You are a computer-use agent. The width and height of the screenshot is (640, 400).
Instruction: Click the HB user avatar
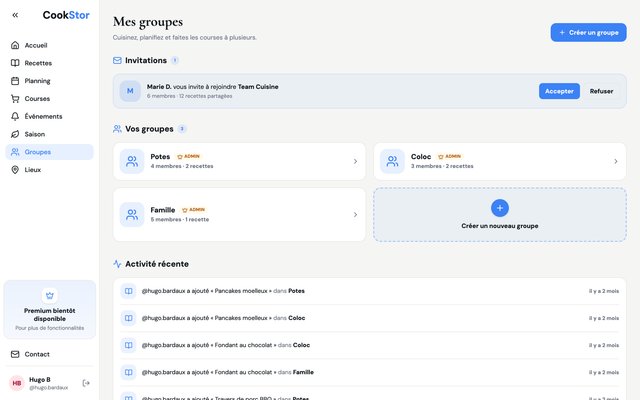click(17, 383)
